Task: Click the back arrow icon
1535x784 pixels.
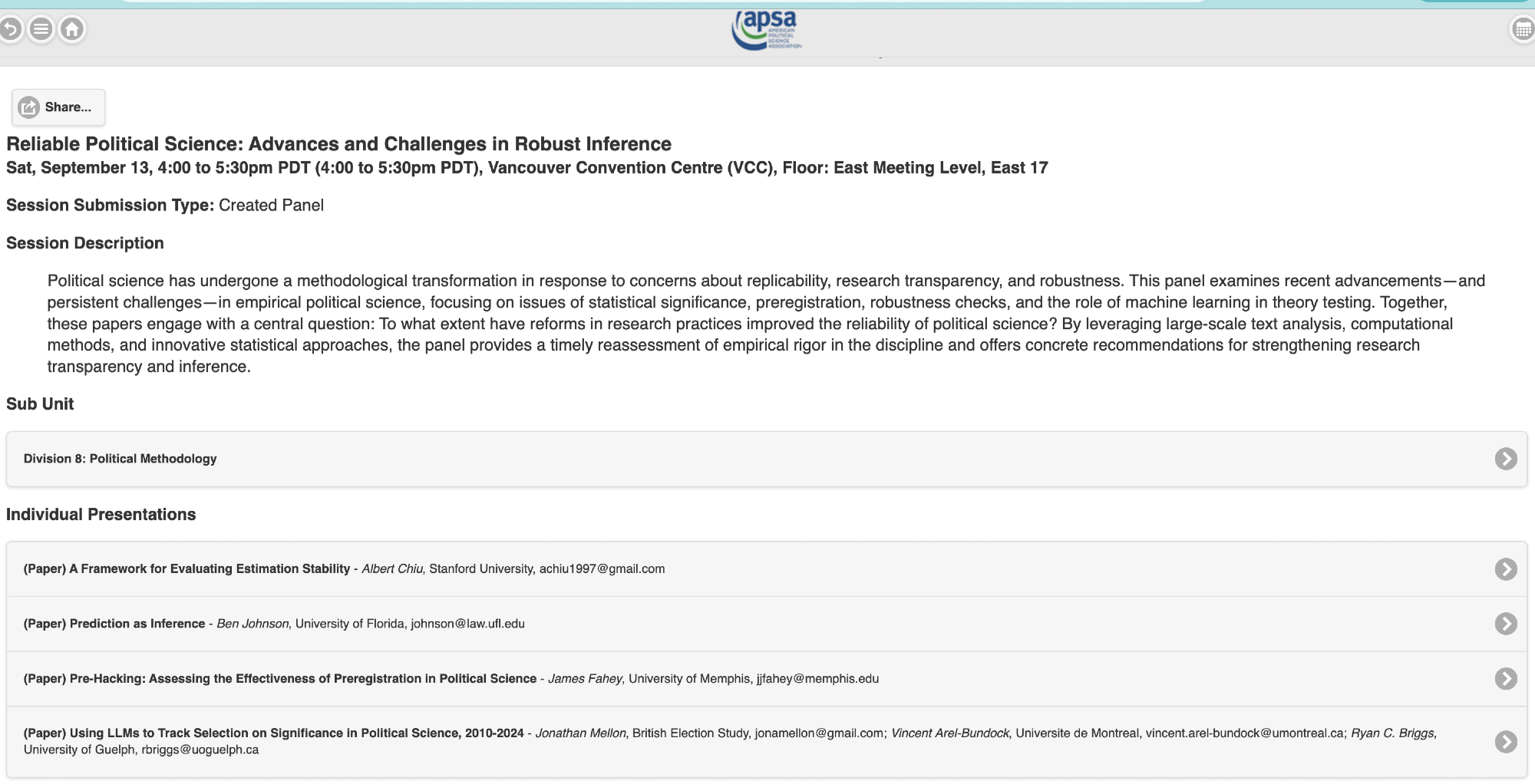Action: pyautogui.click(x=10, y=30)
